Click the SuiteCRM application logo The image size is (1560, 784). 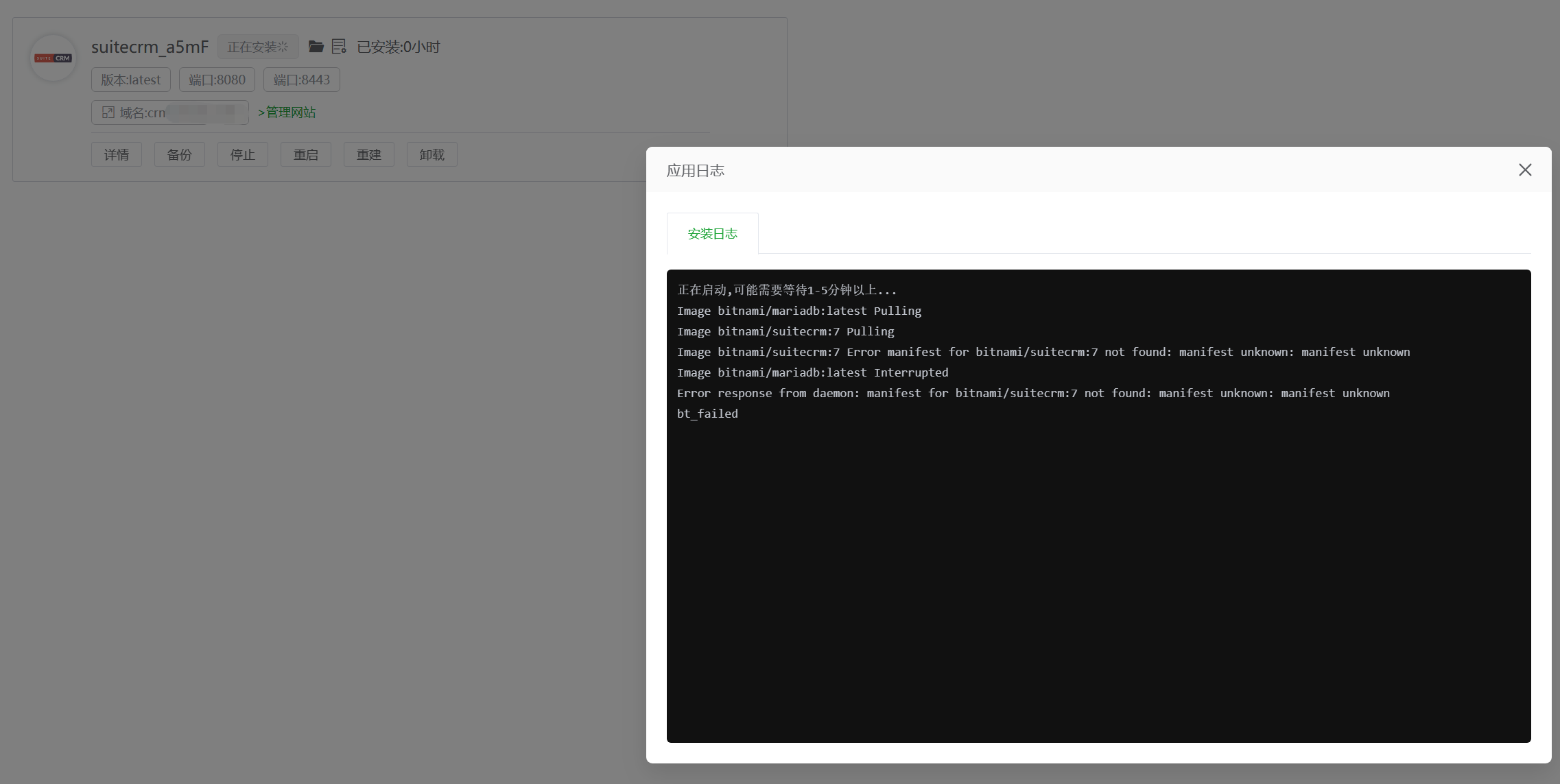pyautogui.click(x=52, y=58)
